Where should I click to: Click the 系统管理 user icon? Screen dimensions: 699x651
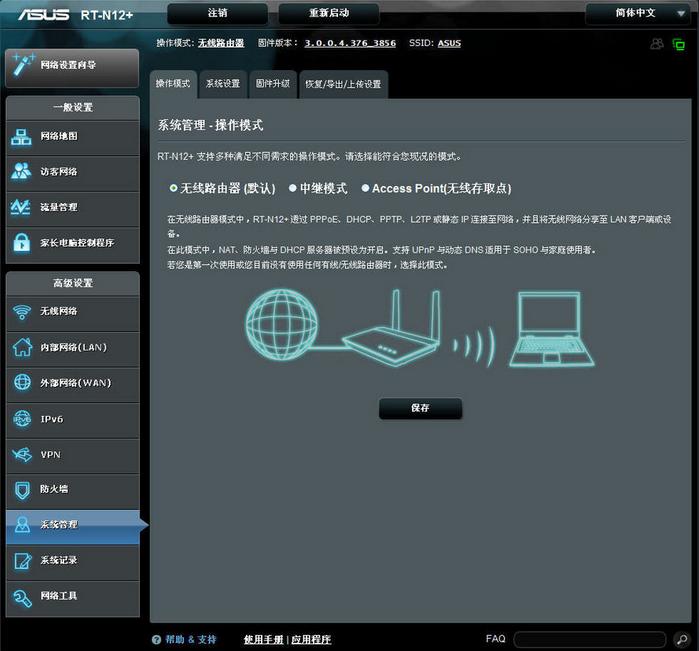22,524
